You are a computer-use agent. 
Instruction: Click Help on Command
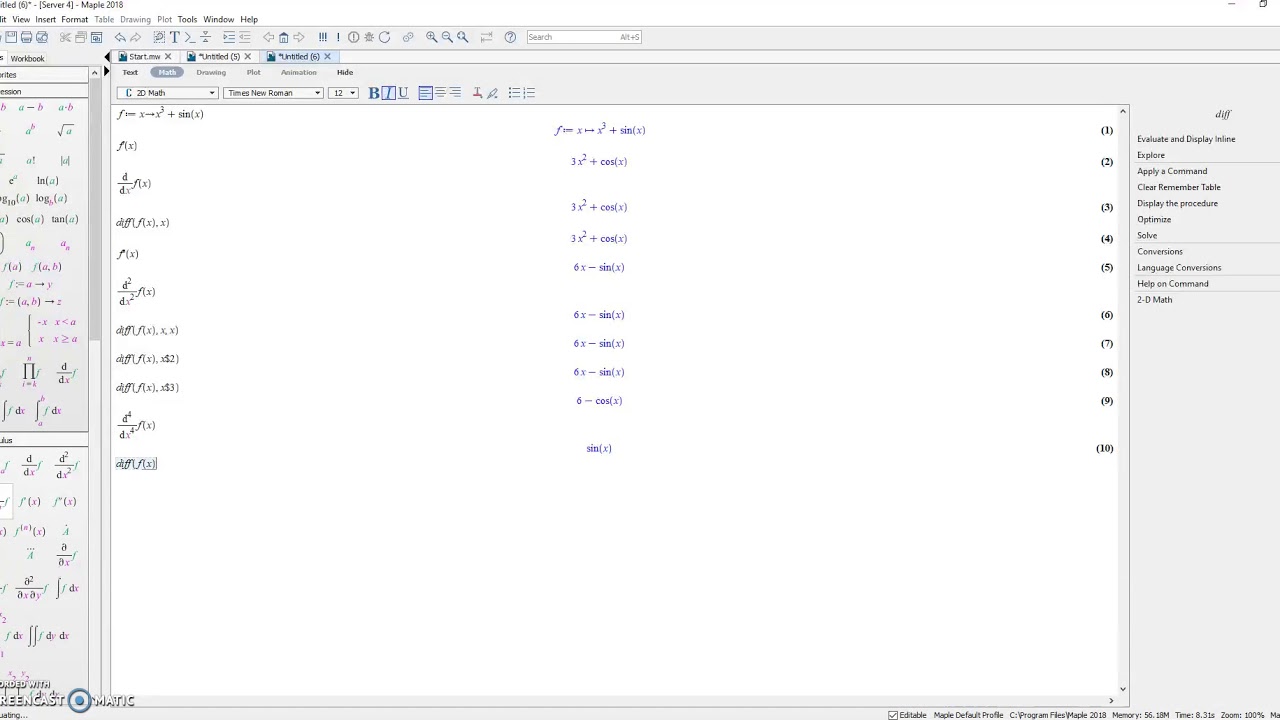coord(1173,283)
